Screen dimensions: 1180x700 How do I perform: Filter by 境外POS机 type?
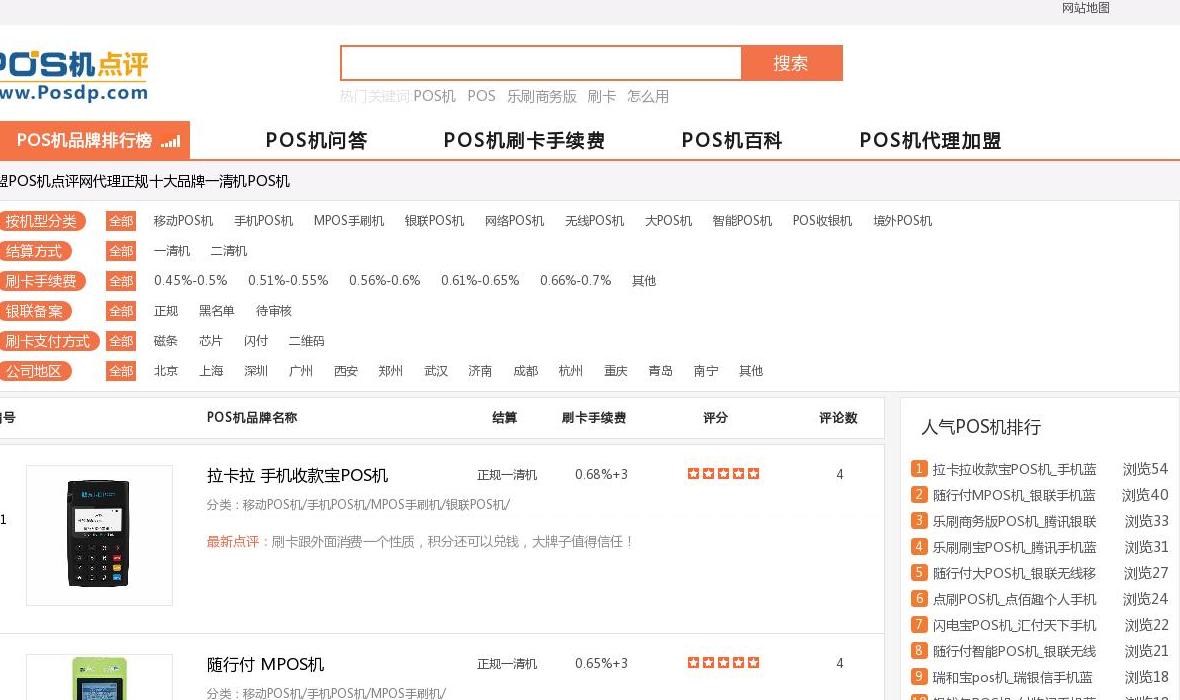(902, 221)
